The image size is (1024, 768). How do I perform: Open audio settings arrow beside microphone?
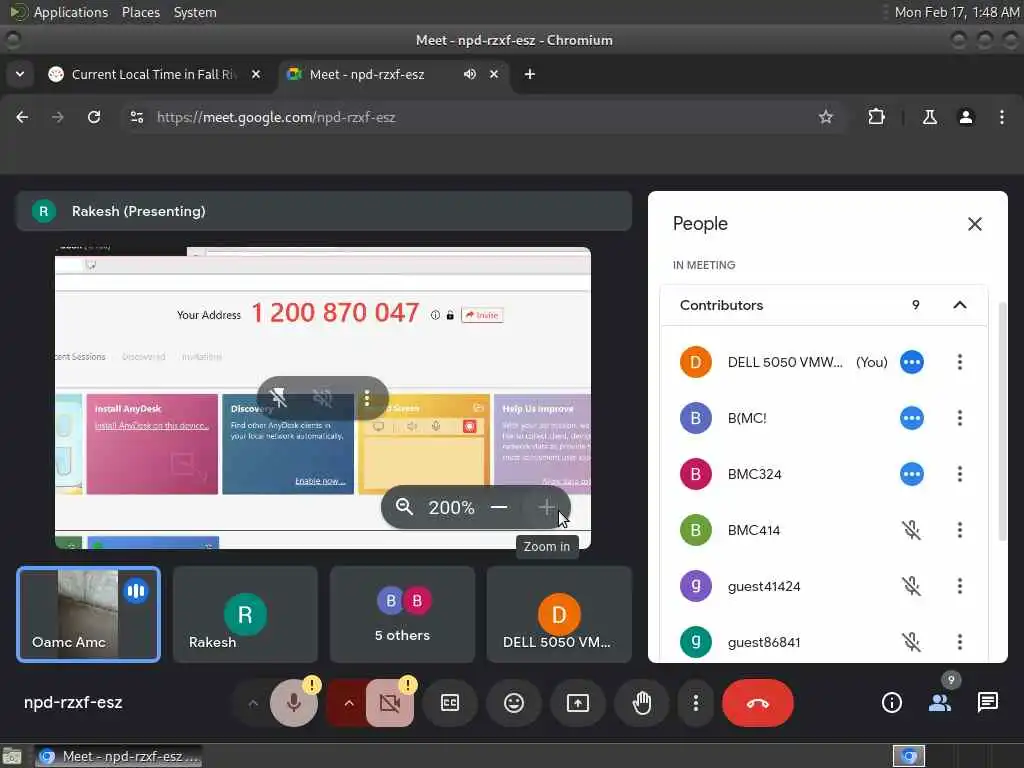[253, 703]
